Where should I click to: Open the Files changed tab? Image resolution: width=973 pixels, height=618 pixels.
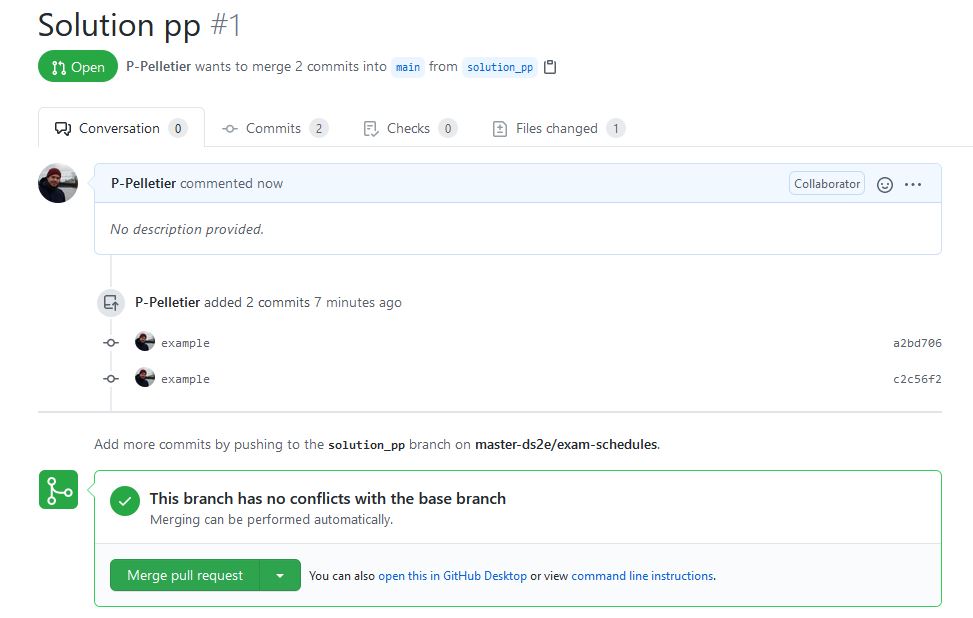click(x=557, y=128)
